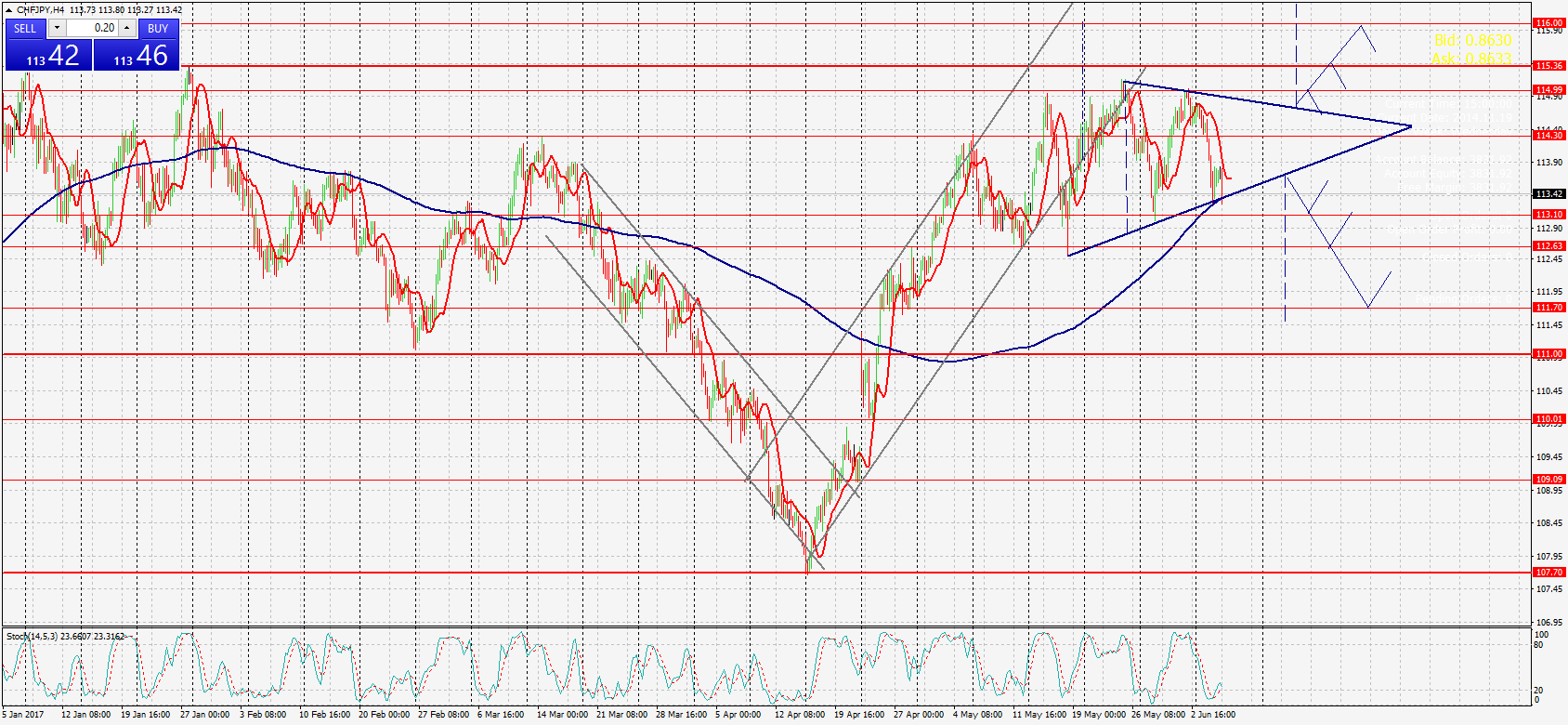Click the 80 level on stochastic scale
1568x725 pixels.
(x=1539, y=645)
